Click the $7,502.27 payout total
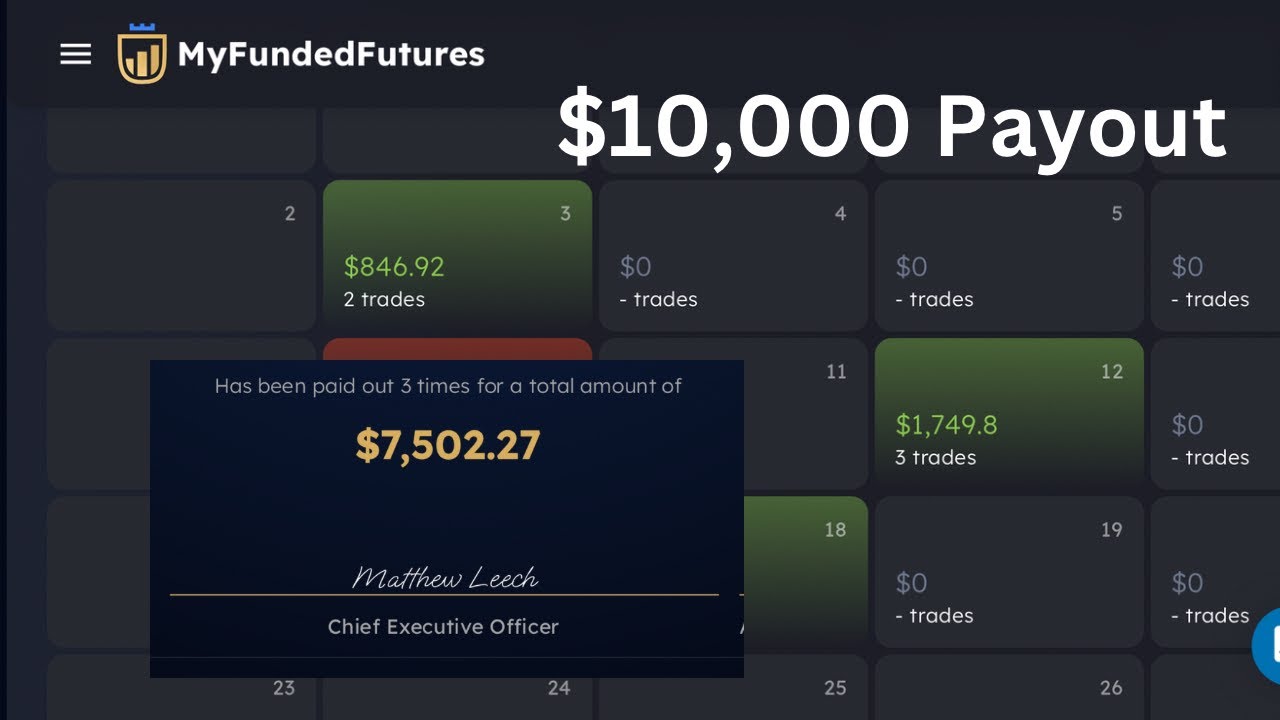1280x720 pixels. coord(447,446)
